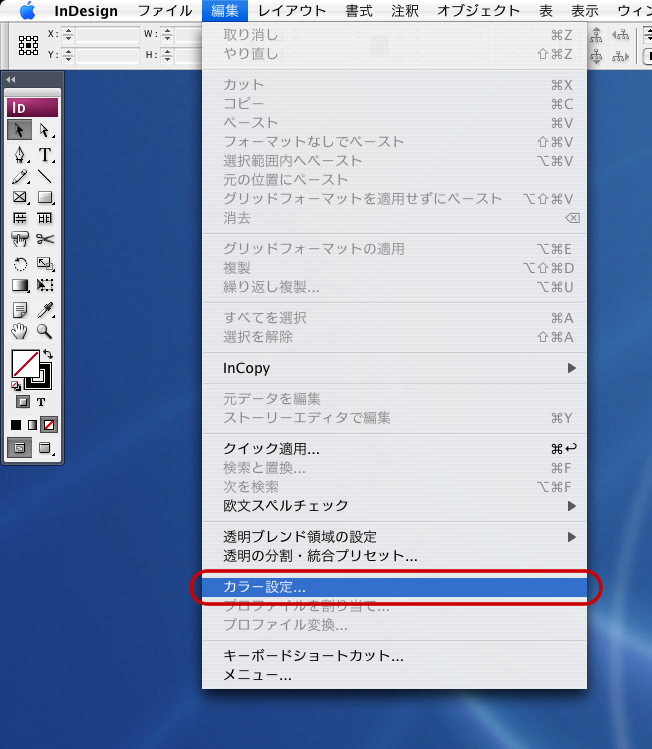652x749 pixels.
Task: Select the Pen tool in the toolbox
Action: (x=20, y=154)
